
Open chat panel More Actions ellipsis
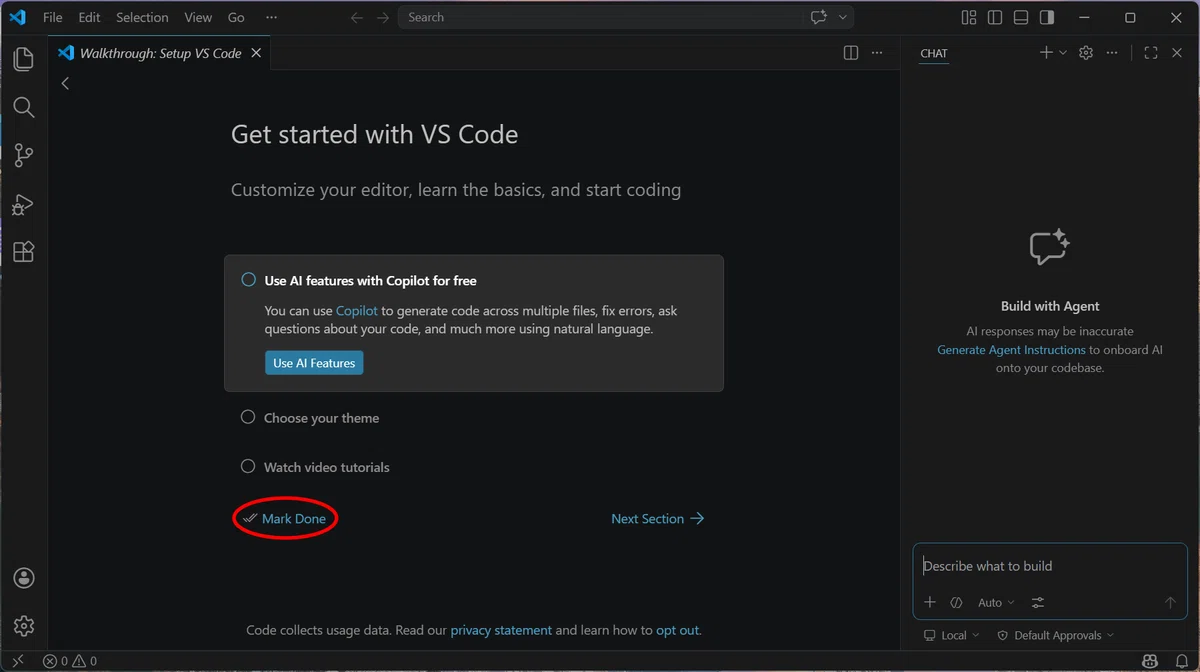pos(1112,53)
